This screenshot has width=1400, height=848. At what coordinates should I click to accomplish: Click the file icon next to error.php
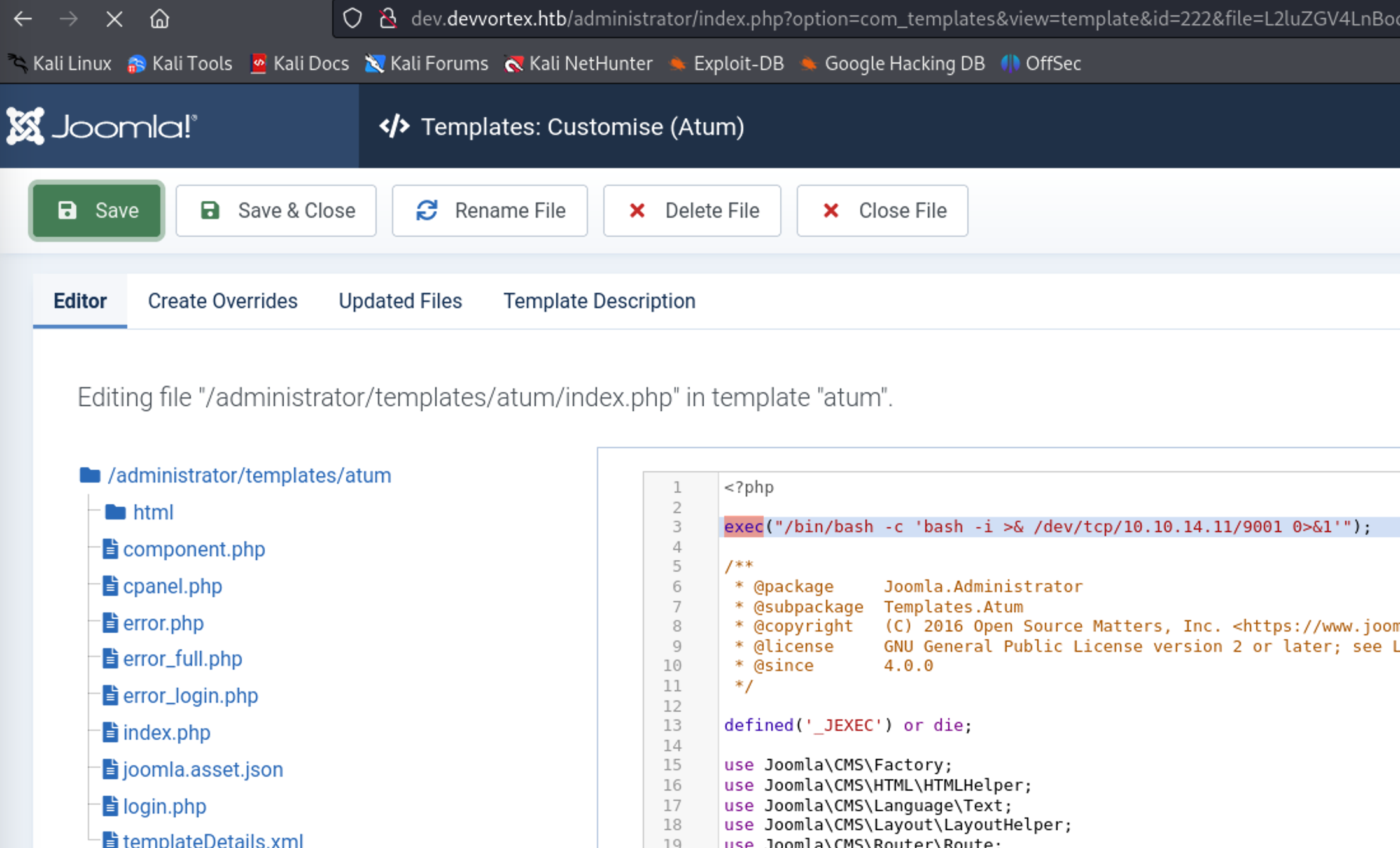(111, 623)
